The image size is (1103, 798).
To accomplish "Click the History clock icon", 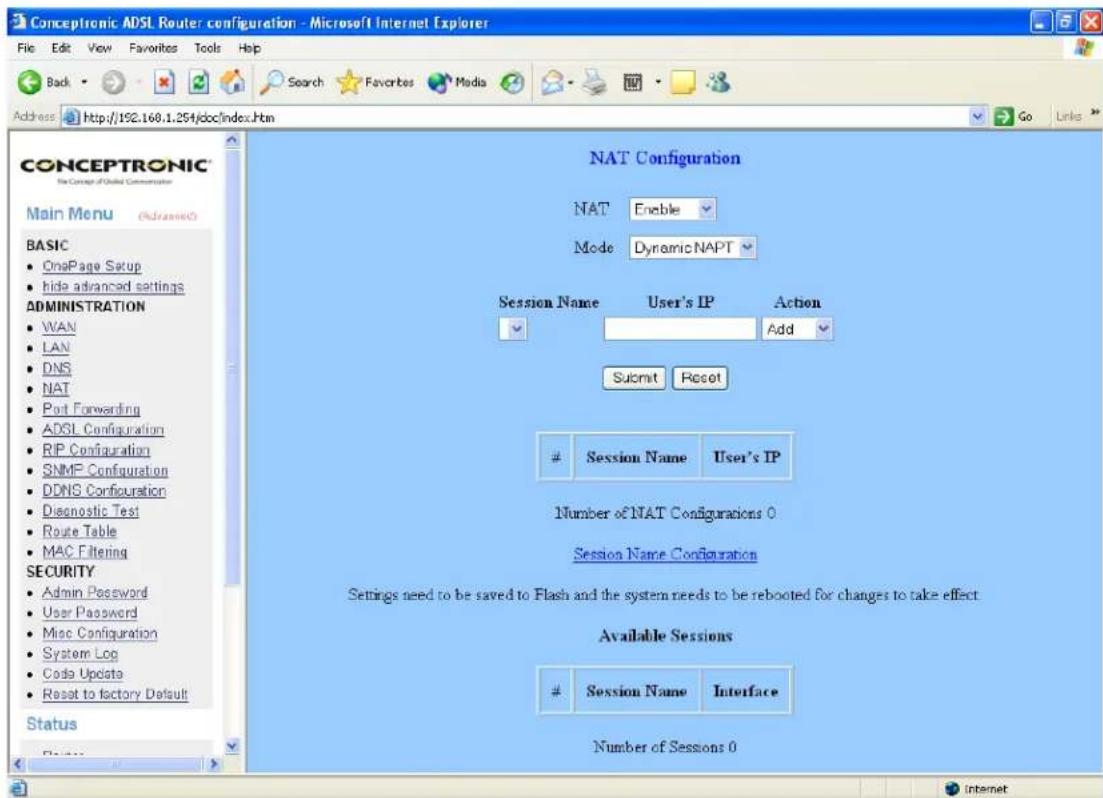I will coord(512,83).
